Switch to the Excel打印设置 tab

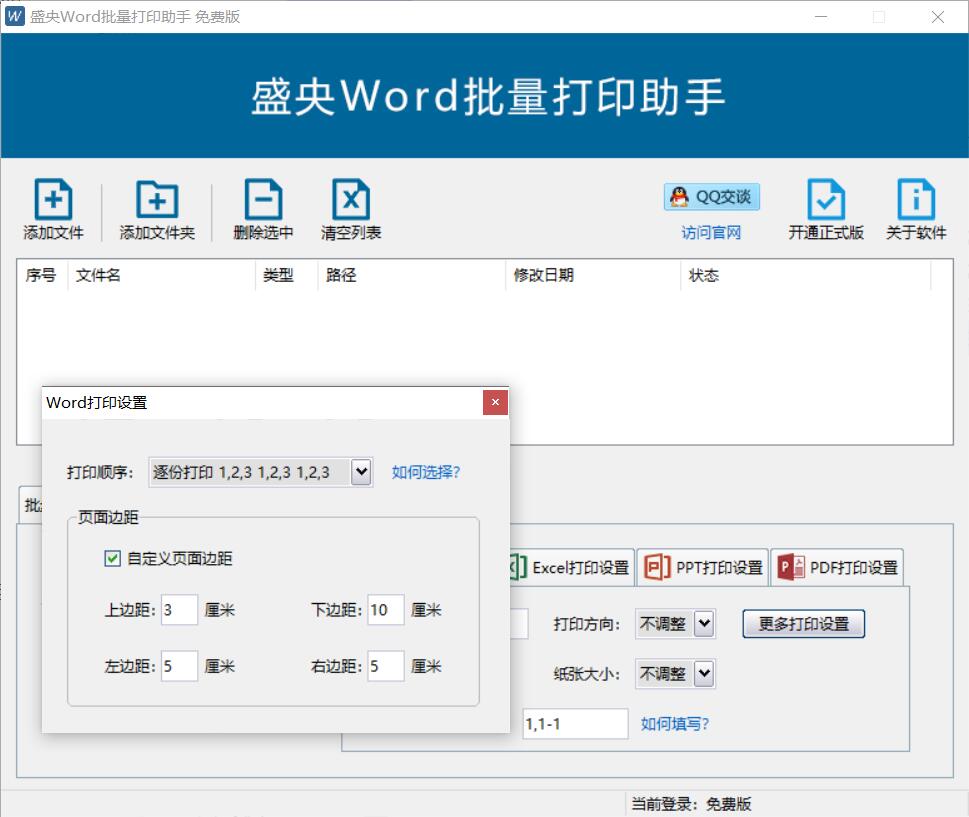573,567
